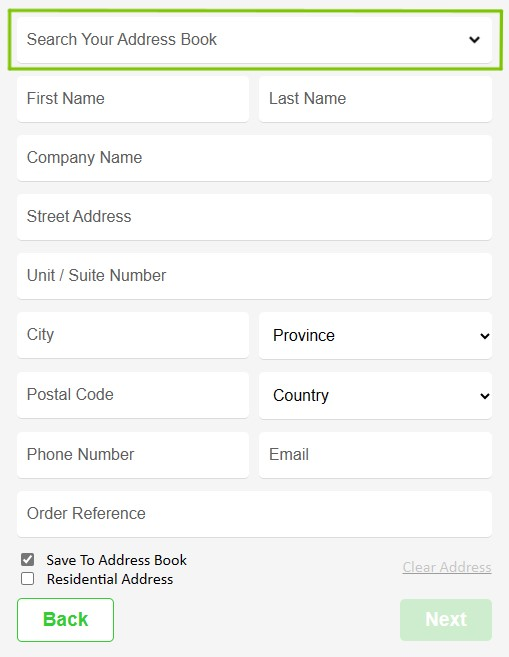This screenshot has height=657, width=509.
Task: Click into the Street Address field
Action: [x=254, y=217]
